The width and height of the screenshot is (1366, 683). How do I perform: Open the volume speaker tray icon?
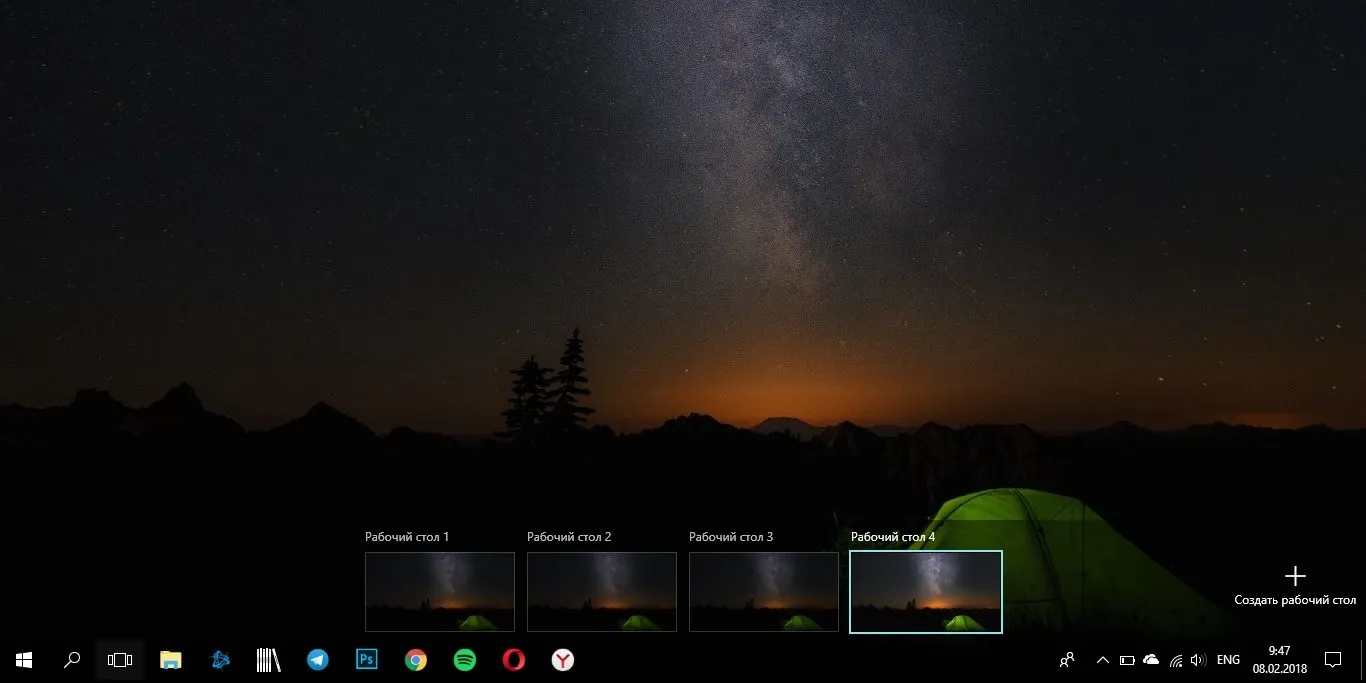pyautogui.click(x=1198, y=660)
